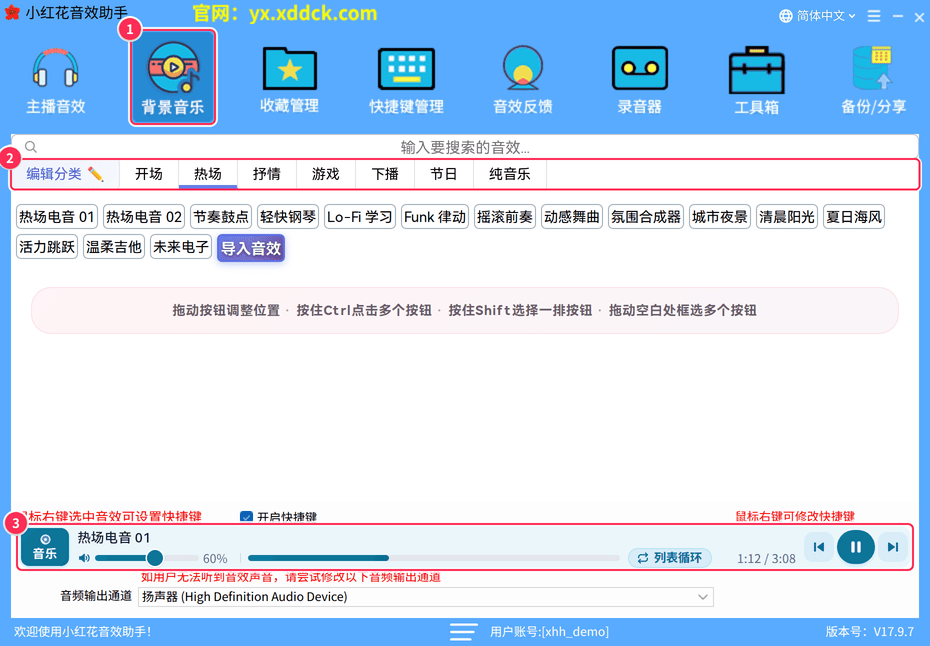
Task: Click the 导入音效 import button
Action: pos(251,248)
